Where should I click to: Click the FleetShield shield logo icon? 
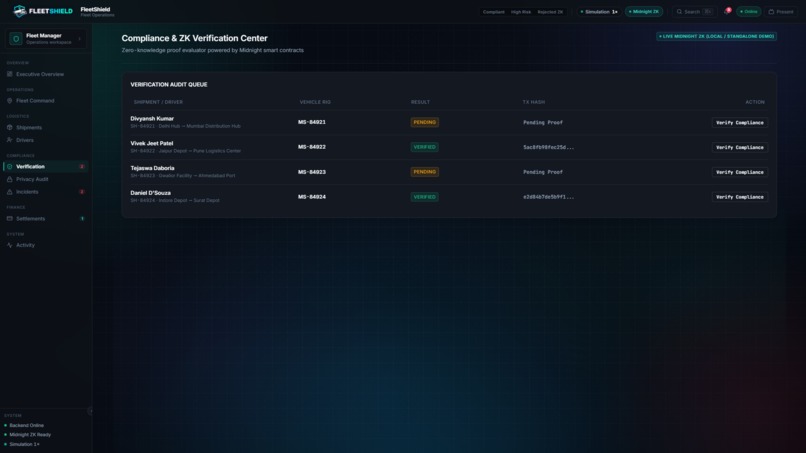pos(20,11)
